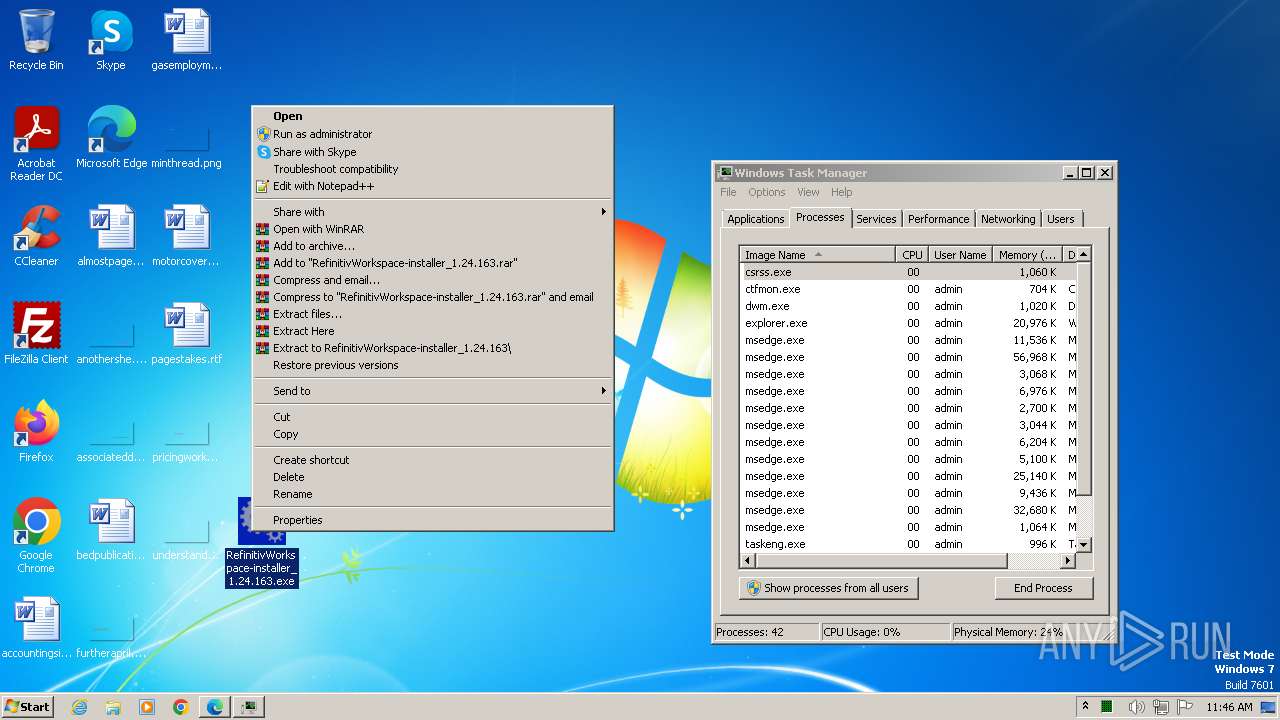Choose Open in the context menu
Viewport: 1280px width, 720px height.
pos(432,116)
